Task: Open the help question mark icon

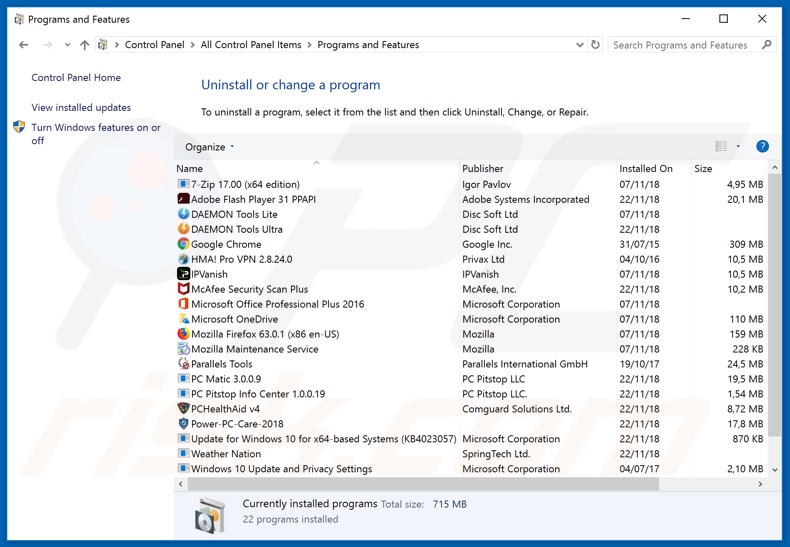Action: pos(762,147)
